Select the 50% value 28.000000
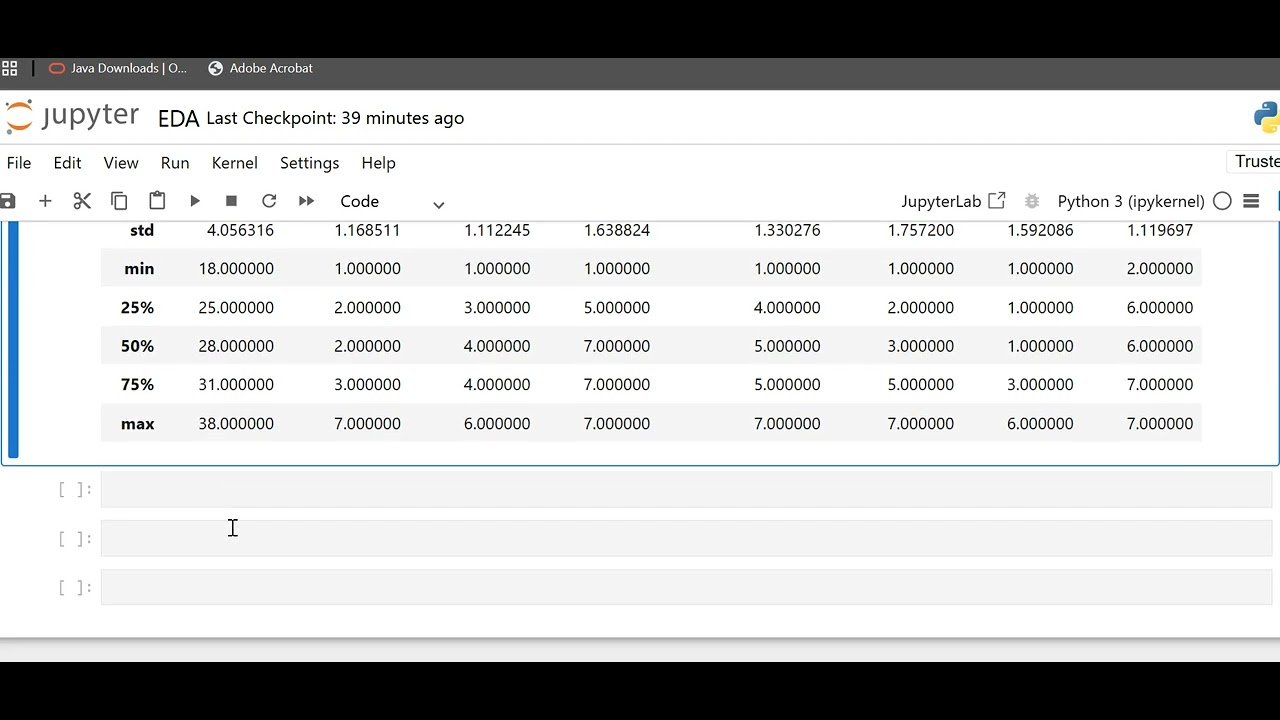The image size is (1280, 720). point(236,346)
